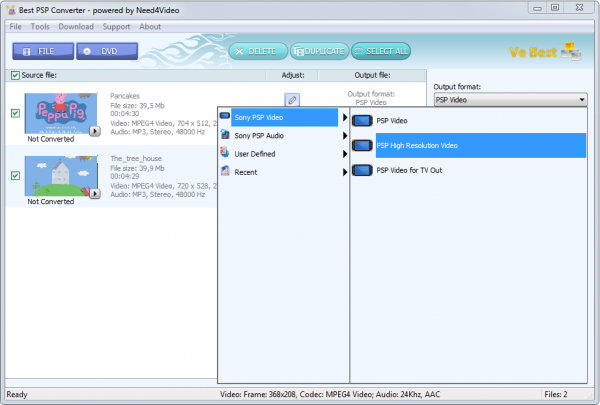The height and width of the screenshot is (405, 600).
Task: Click the Ve Best logo
Action: click(545, 52)
